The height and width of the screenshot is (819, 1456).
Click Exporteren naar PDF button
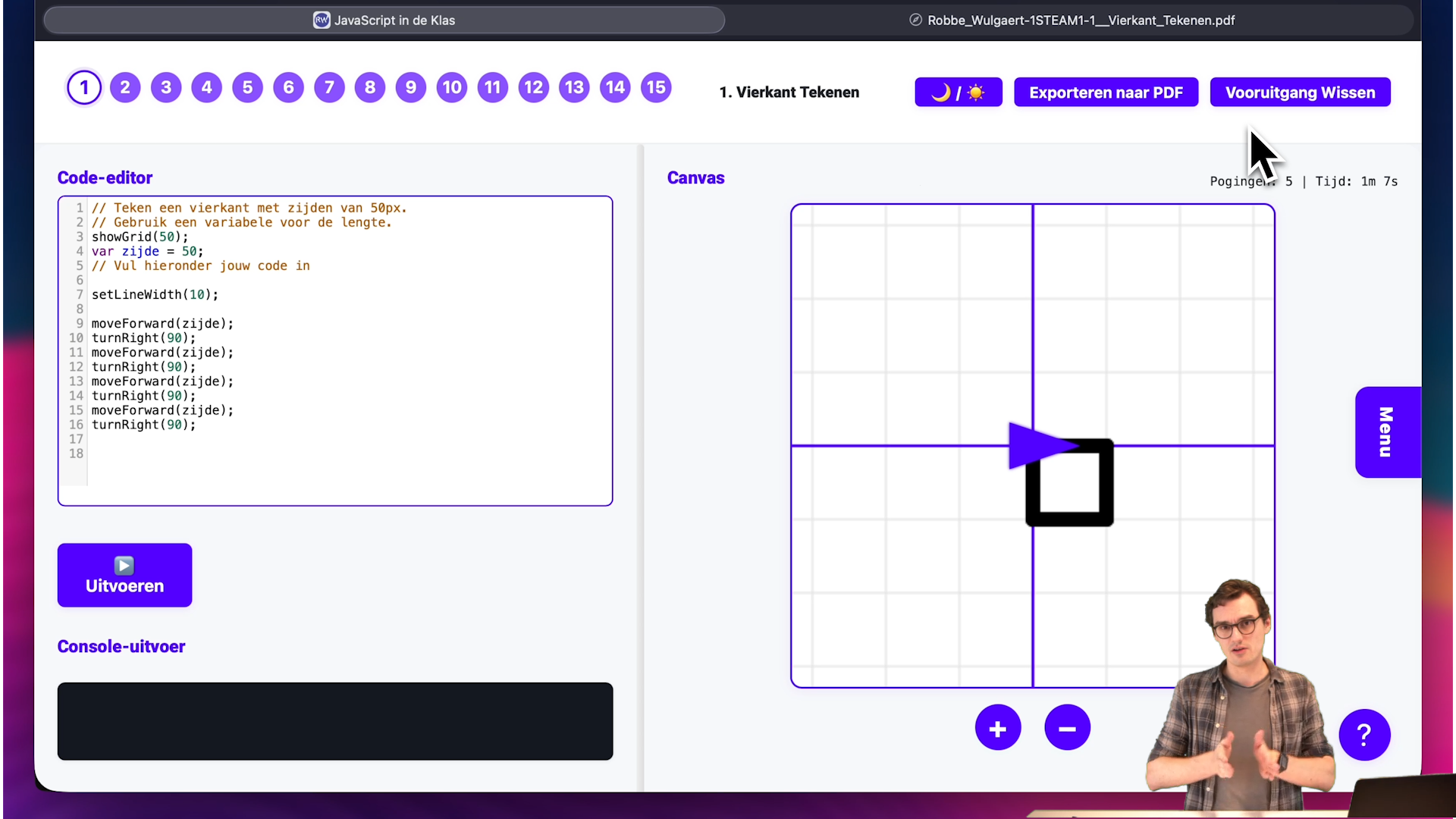tap(1106, 93)
